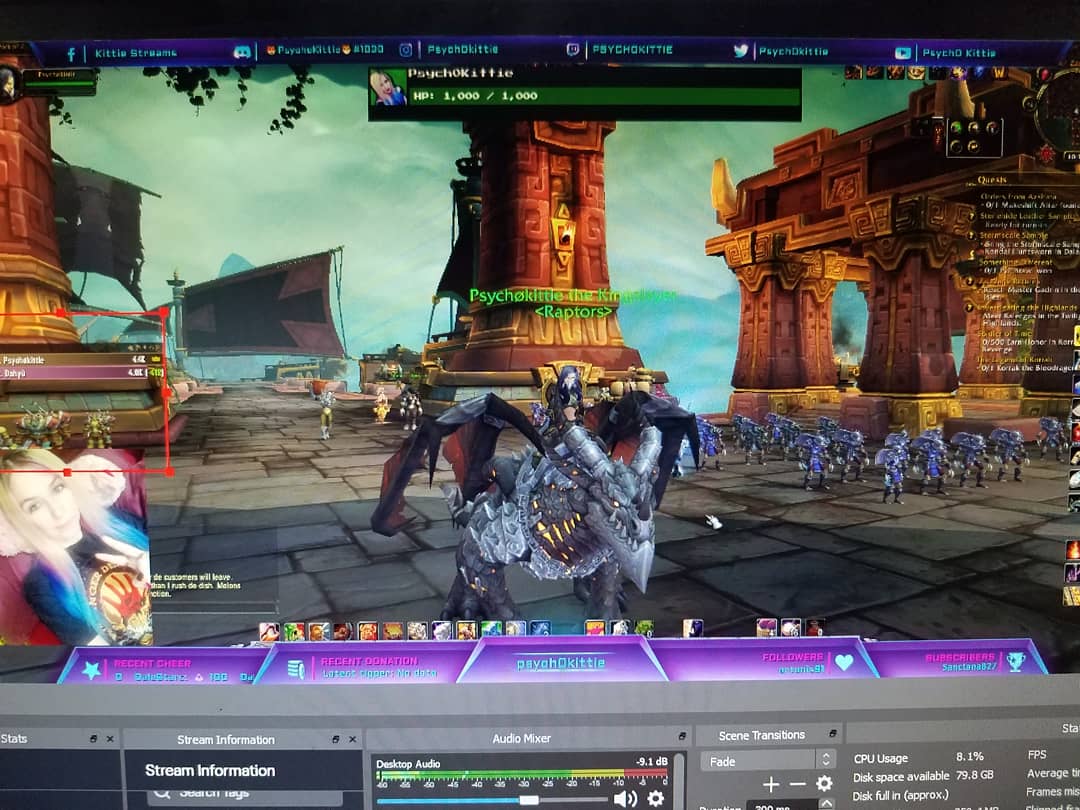Click the Scene Transitions dock title
The width and height of the screenshot is (1080, 810).
(761, 735)
